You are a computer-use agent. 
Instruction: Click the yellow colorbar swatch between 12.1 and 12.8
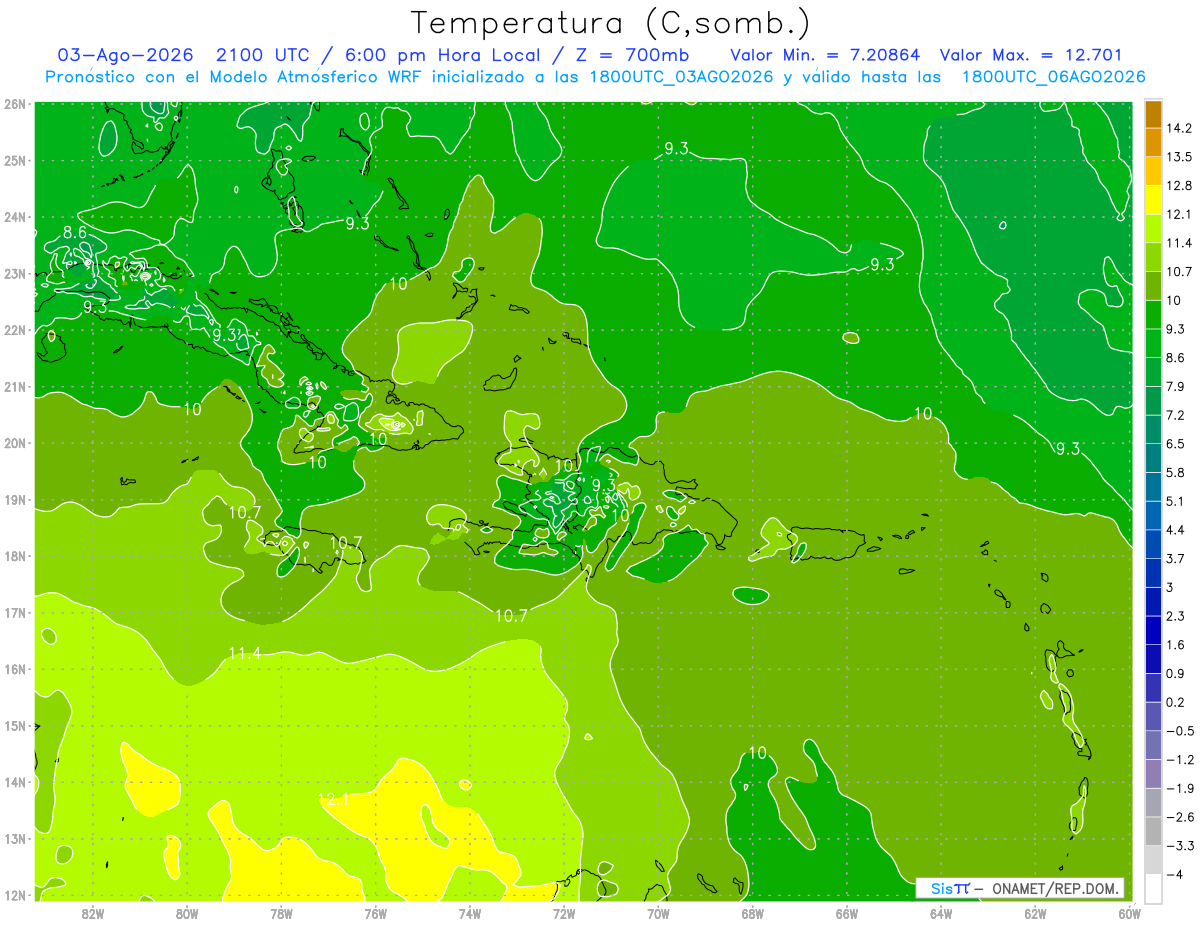coord(1153,199)
